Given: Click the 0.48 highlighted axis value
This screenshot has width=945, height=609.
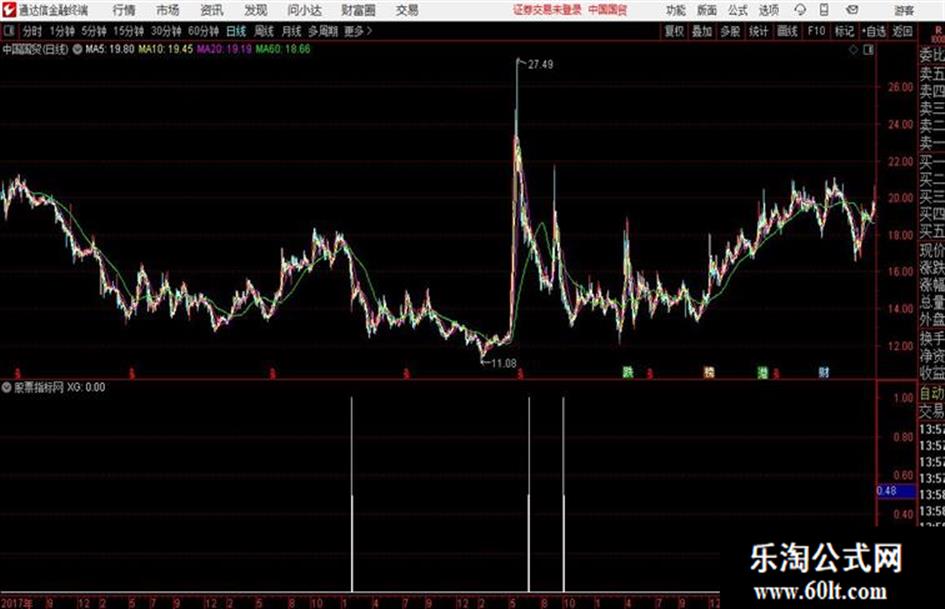Looking at the screenshot, I should point(896,491).
